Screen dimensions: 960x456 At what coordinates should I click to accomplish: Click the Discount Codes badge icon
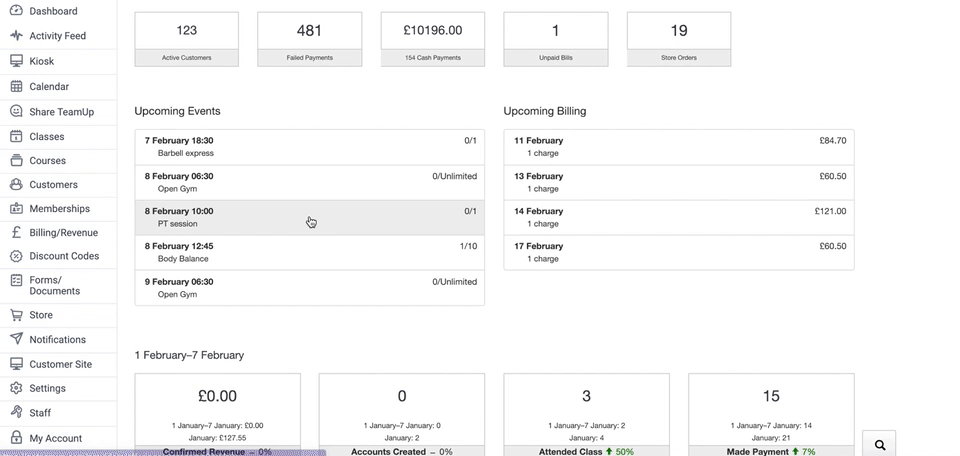[x=16, y=256]
